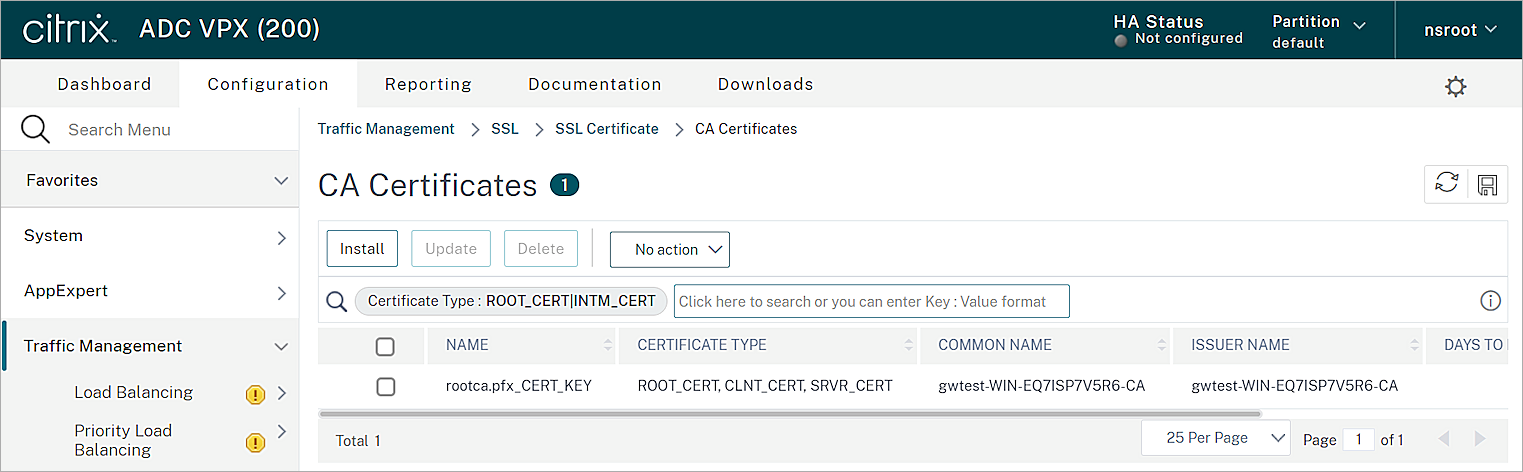
Task: Click the gwtest common name cell
Action: click(1041, 386)
